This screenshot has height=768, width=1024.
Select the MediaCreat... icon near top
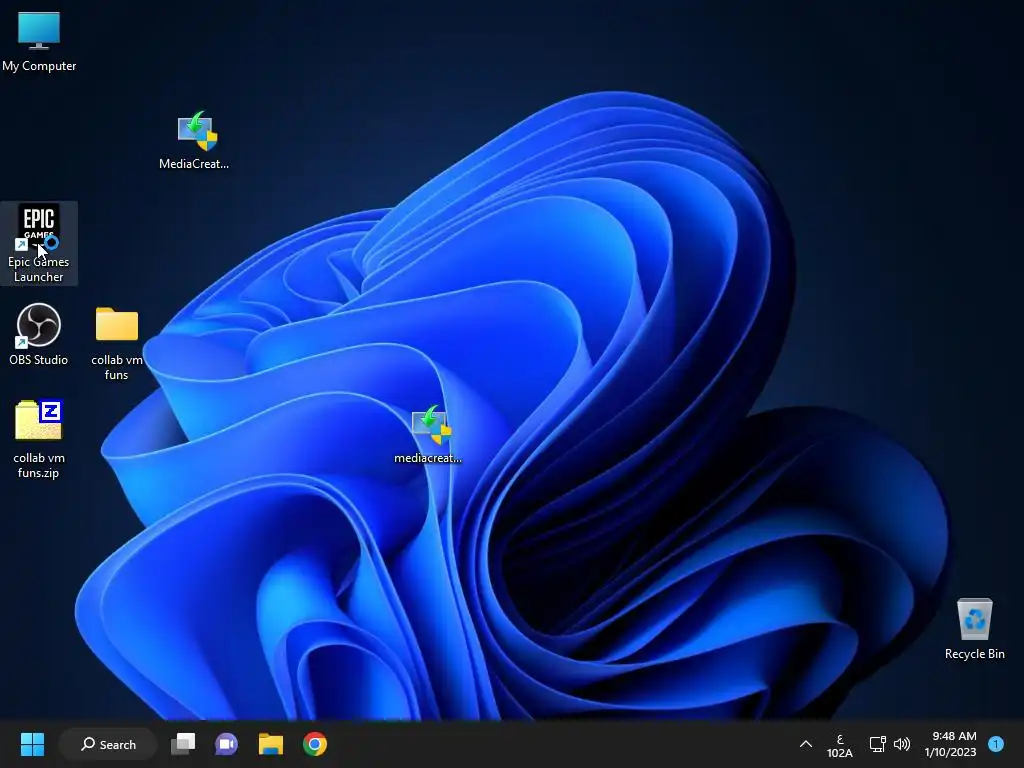(194, 139)
